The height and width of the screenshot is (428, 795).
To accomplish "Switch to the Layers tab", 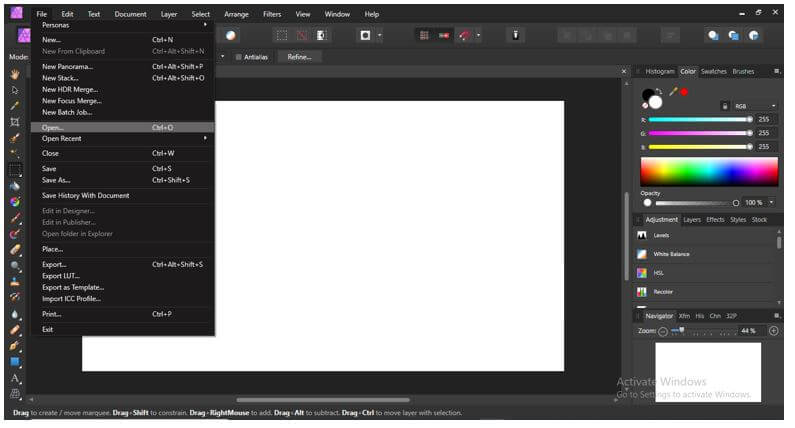I will (x=692, y=220).
